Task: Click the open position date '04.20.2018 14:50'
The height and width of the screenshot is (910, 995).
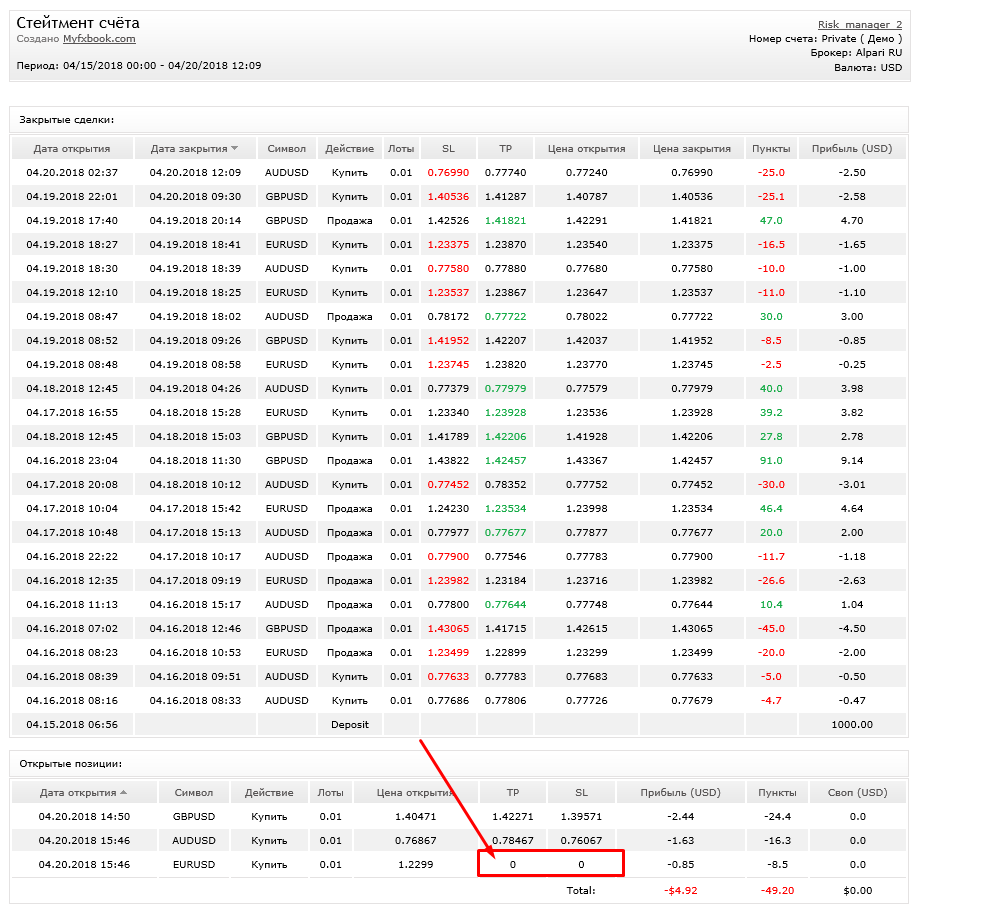Action: tap(84, 817)
